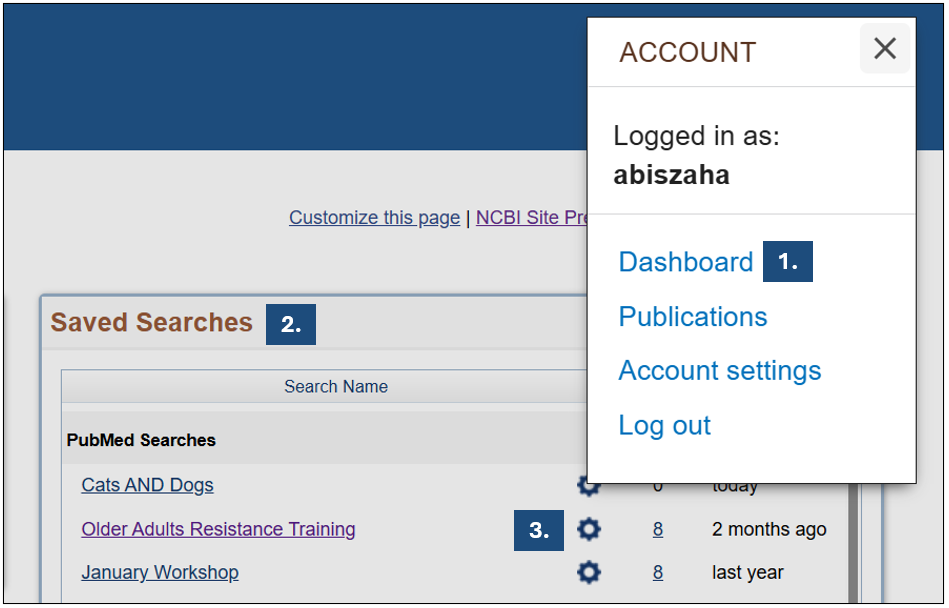Log out of account abiszaha
Image resolution: width=949 pixels, height=608 pixels.
pos(664,425)
